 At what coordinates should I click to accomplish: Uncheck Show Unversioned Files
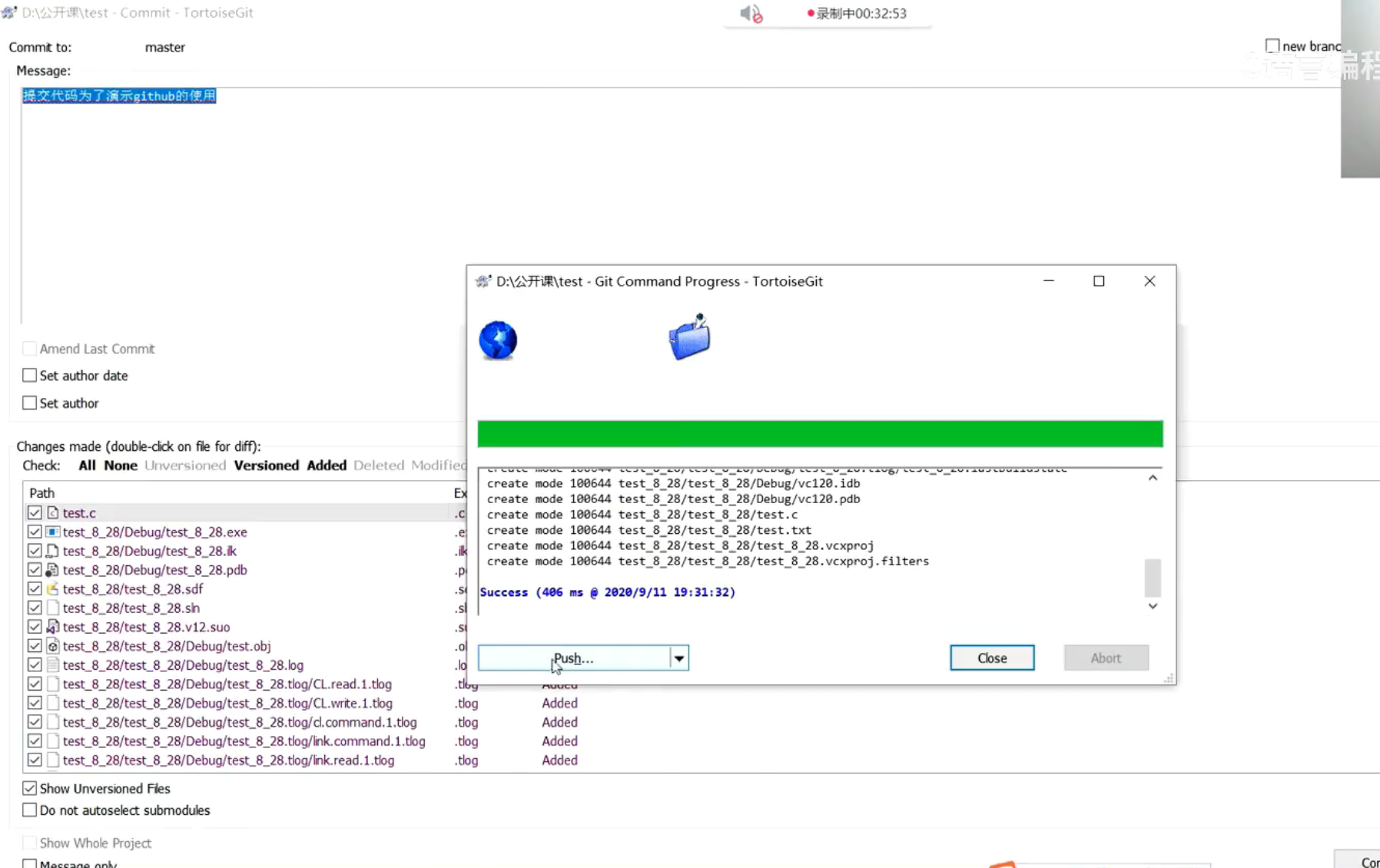(30, 788)
